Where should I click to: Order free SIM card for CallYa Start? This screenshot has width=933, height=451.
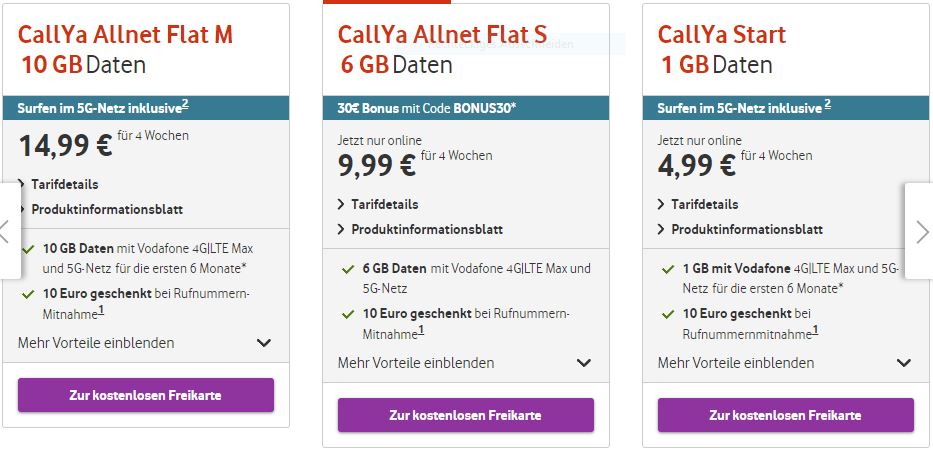[x=786, y=415]
